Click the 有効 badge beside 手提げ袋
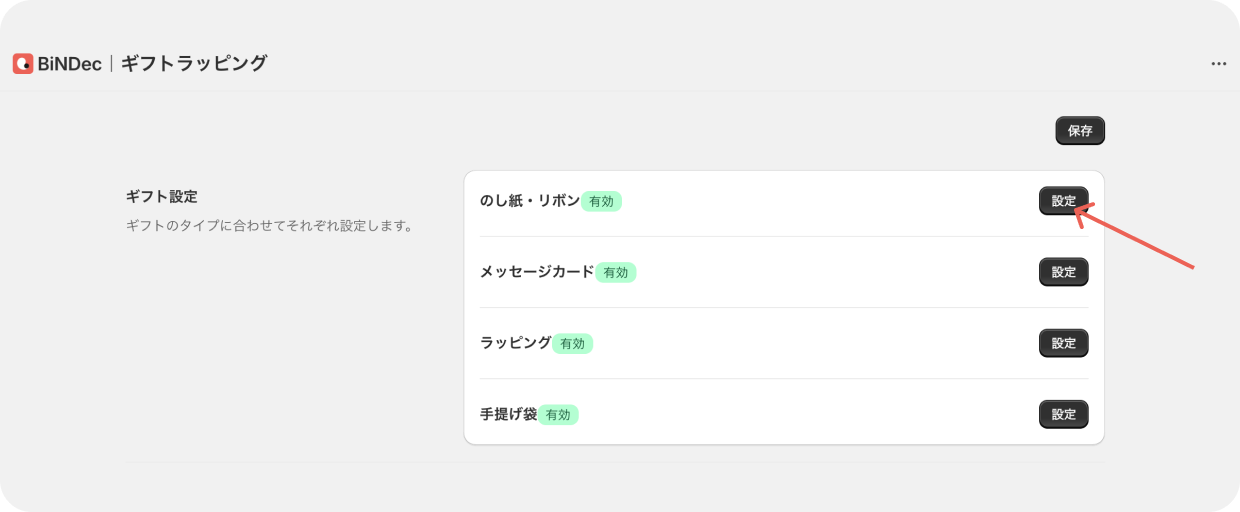 pos(559,414)
